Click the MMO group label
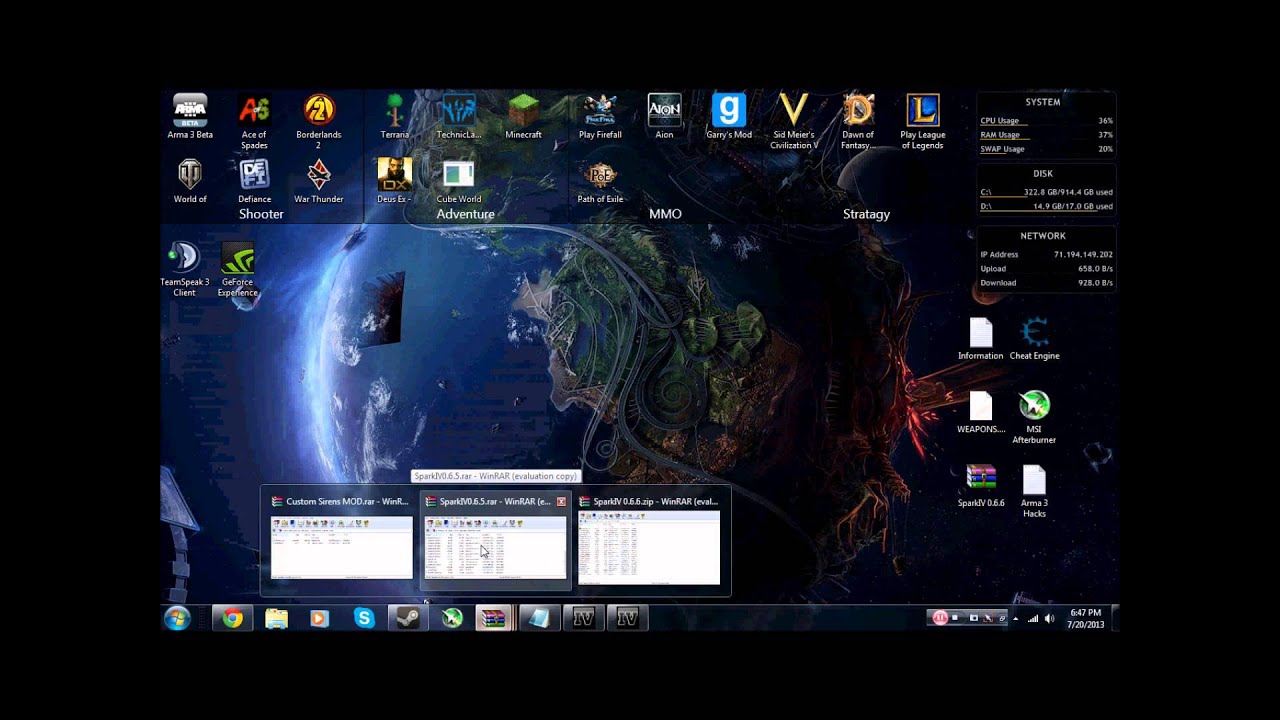1280x720 pixels. pyautogui.click(x=665, y=214)
